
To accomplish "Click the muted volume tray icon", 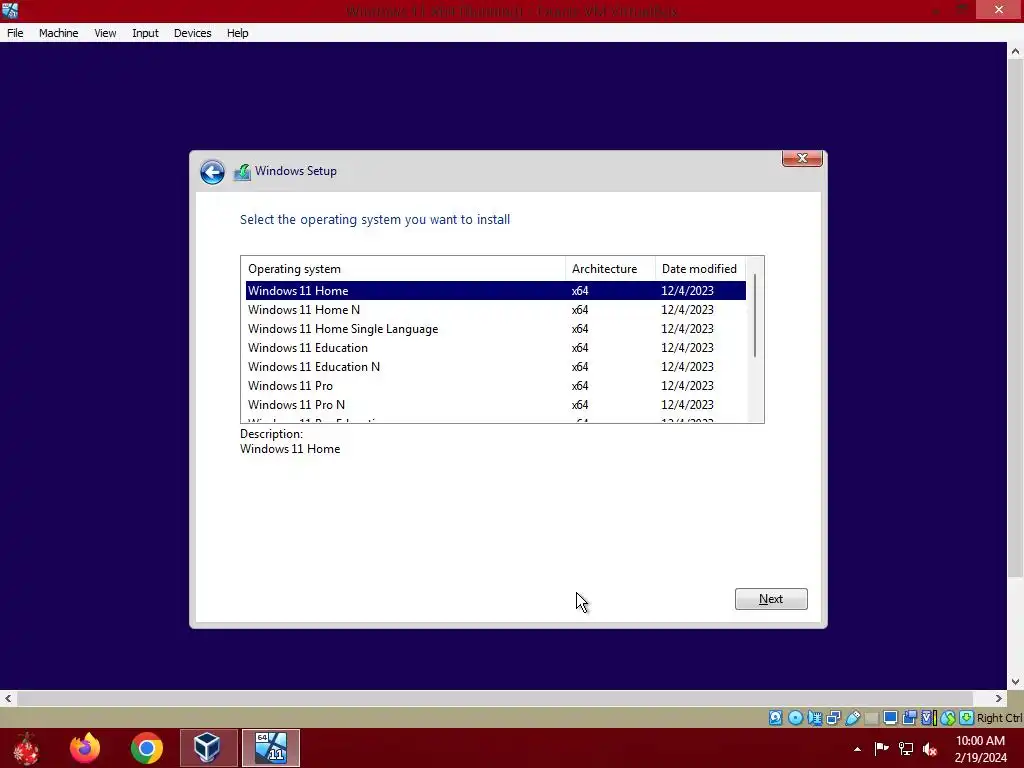I will pos(930,749).
